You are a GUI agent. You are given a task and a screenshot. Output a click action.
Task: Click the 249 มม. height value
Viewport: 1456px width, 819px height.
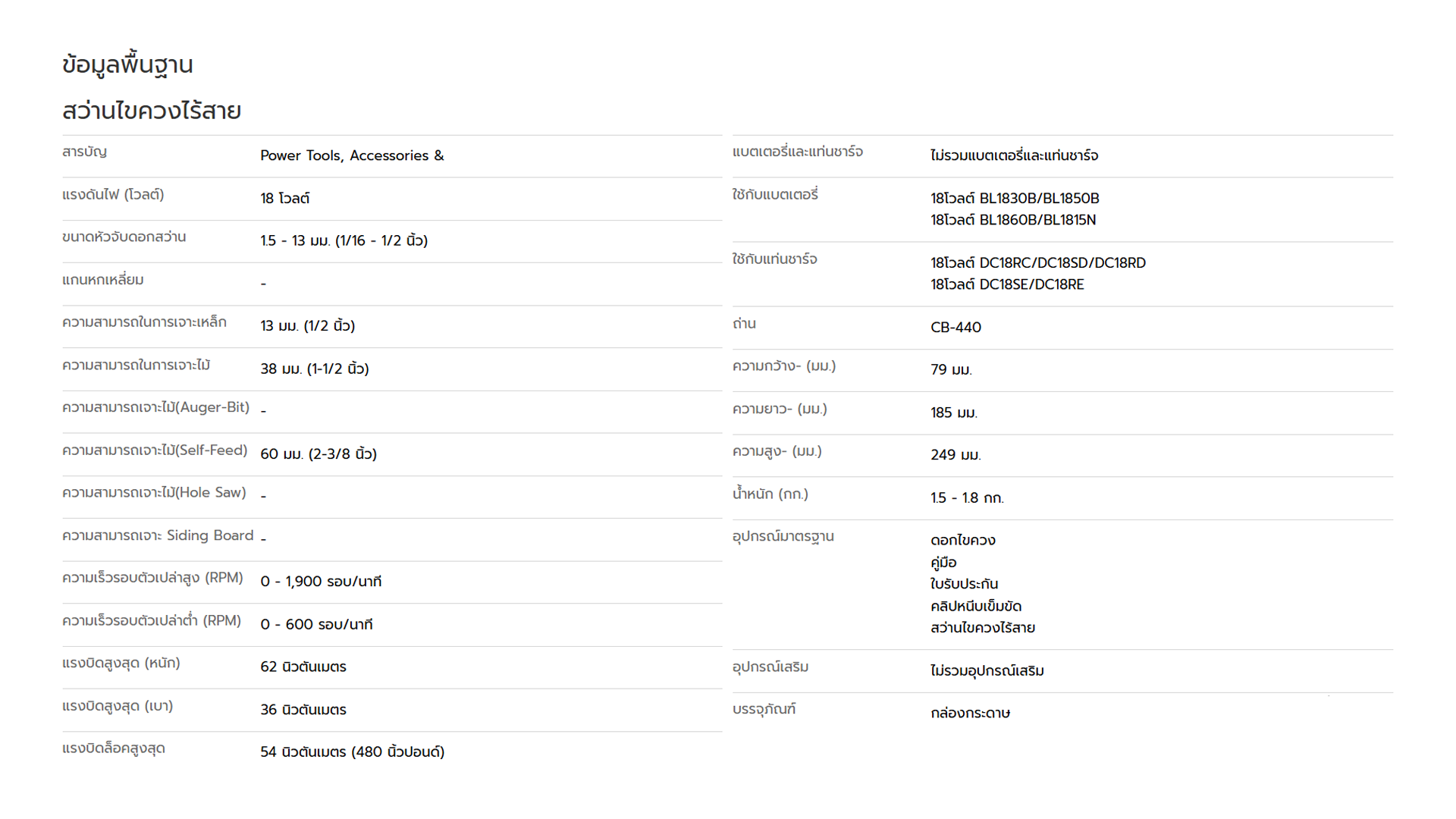click(955, 455)
